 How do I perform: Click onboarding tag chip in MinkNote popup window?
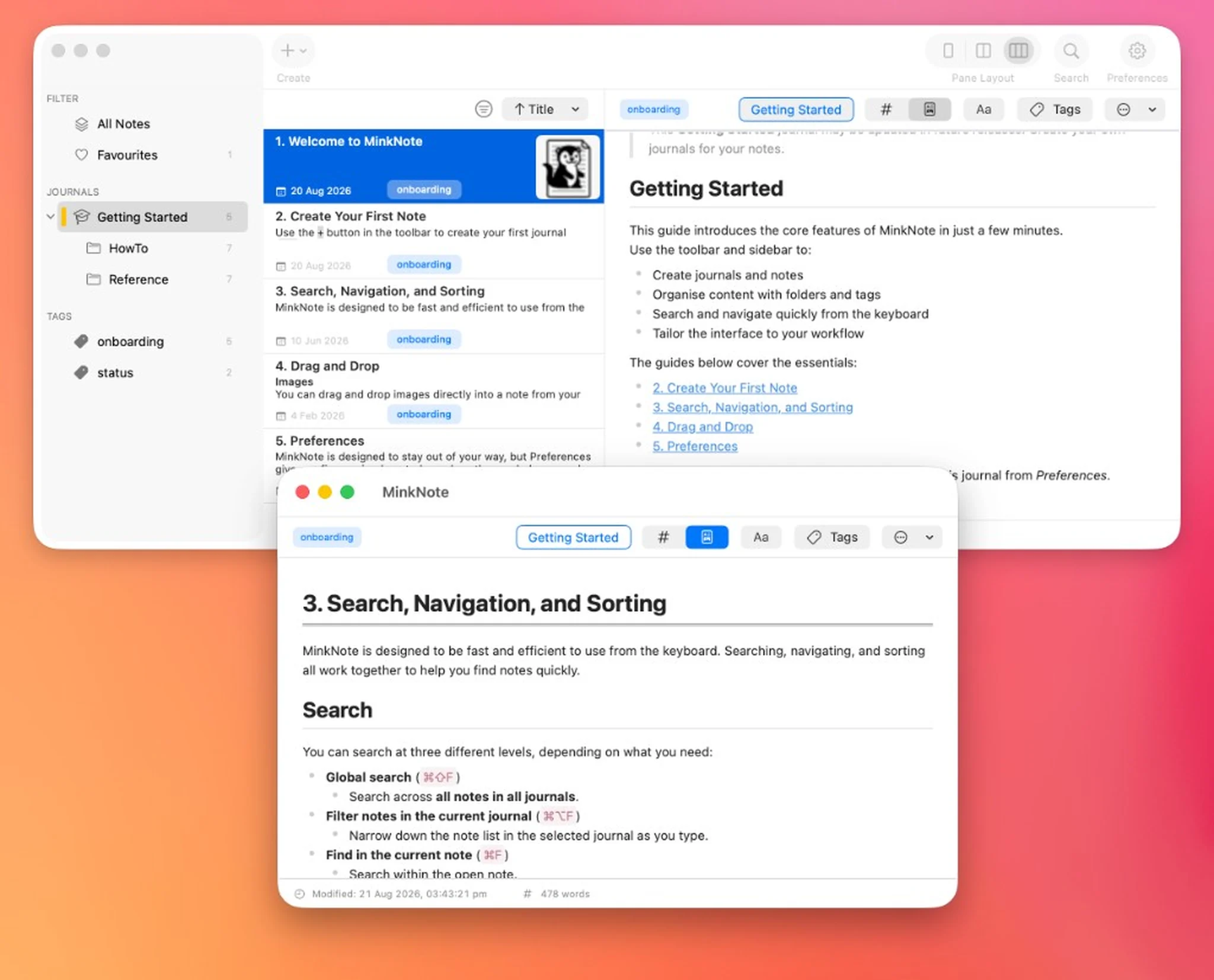pos(327,537)
